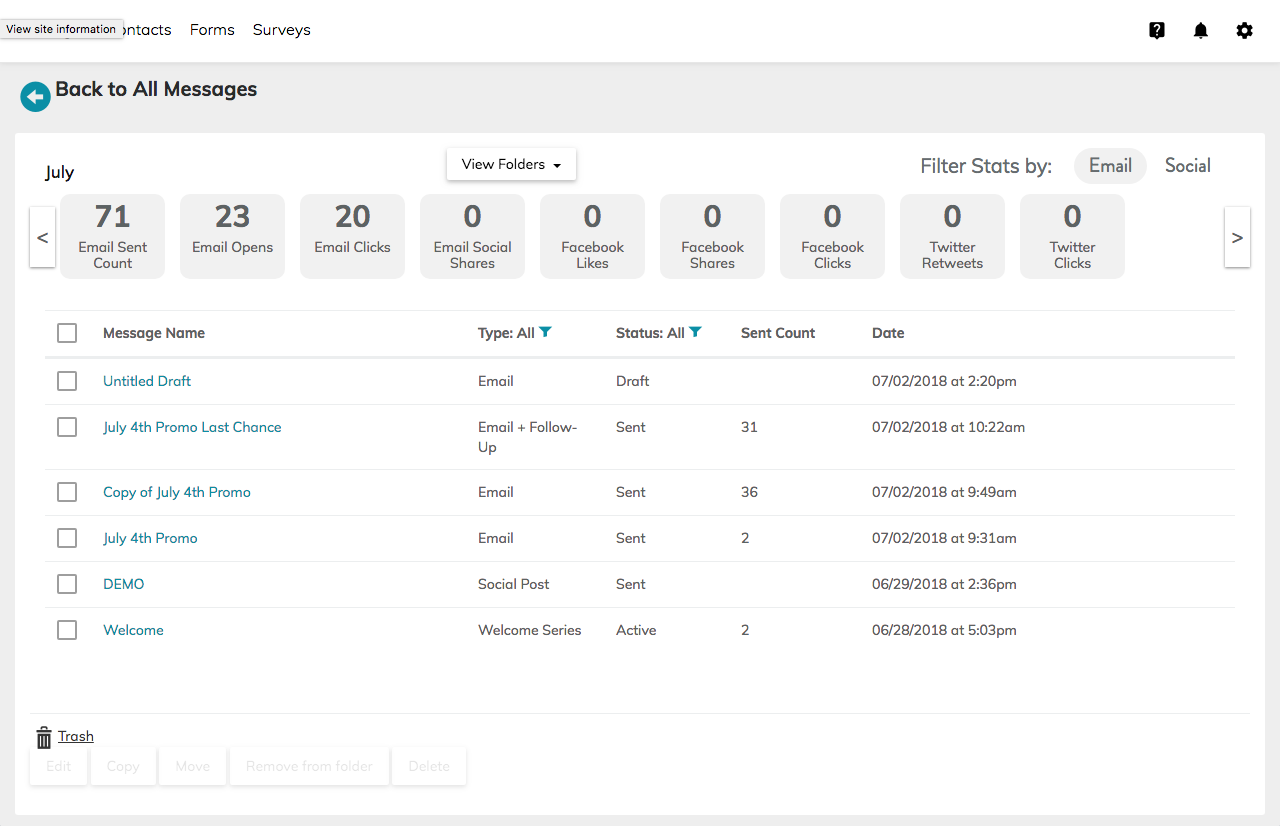Click the Trash can icon

(44, 738)
